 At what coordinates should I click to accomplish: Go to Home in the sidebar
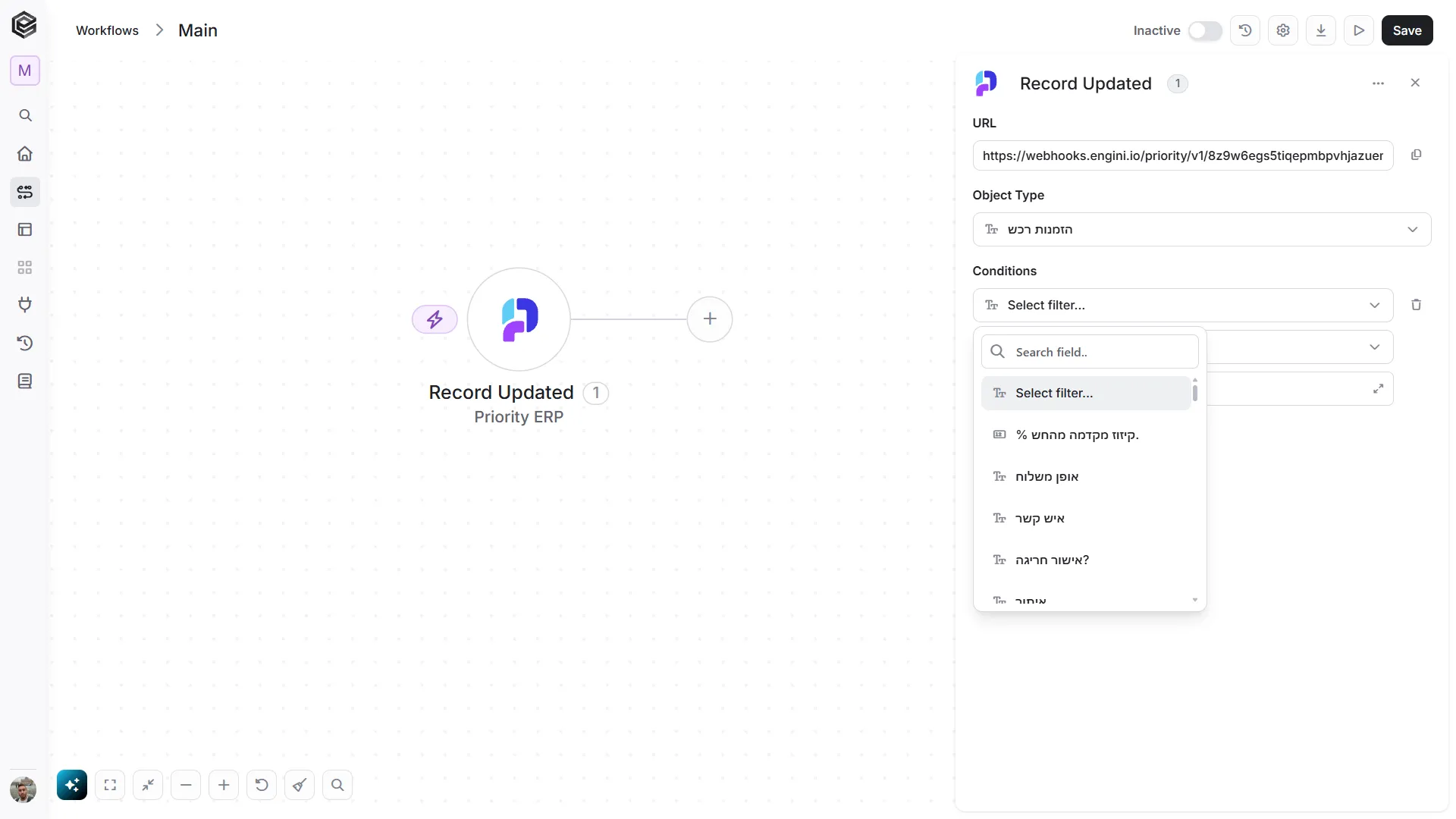25,153
